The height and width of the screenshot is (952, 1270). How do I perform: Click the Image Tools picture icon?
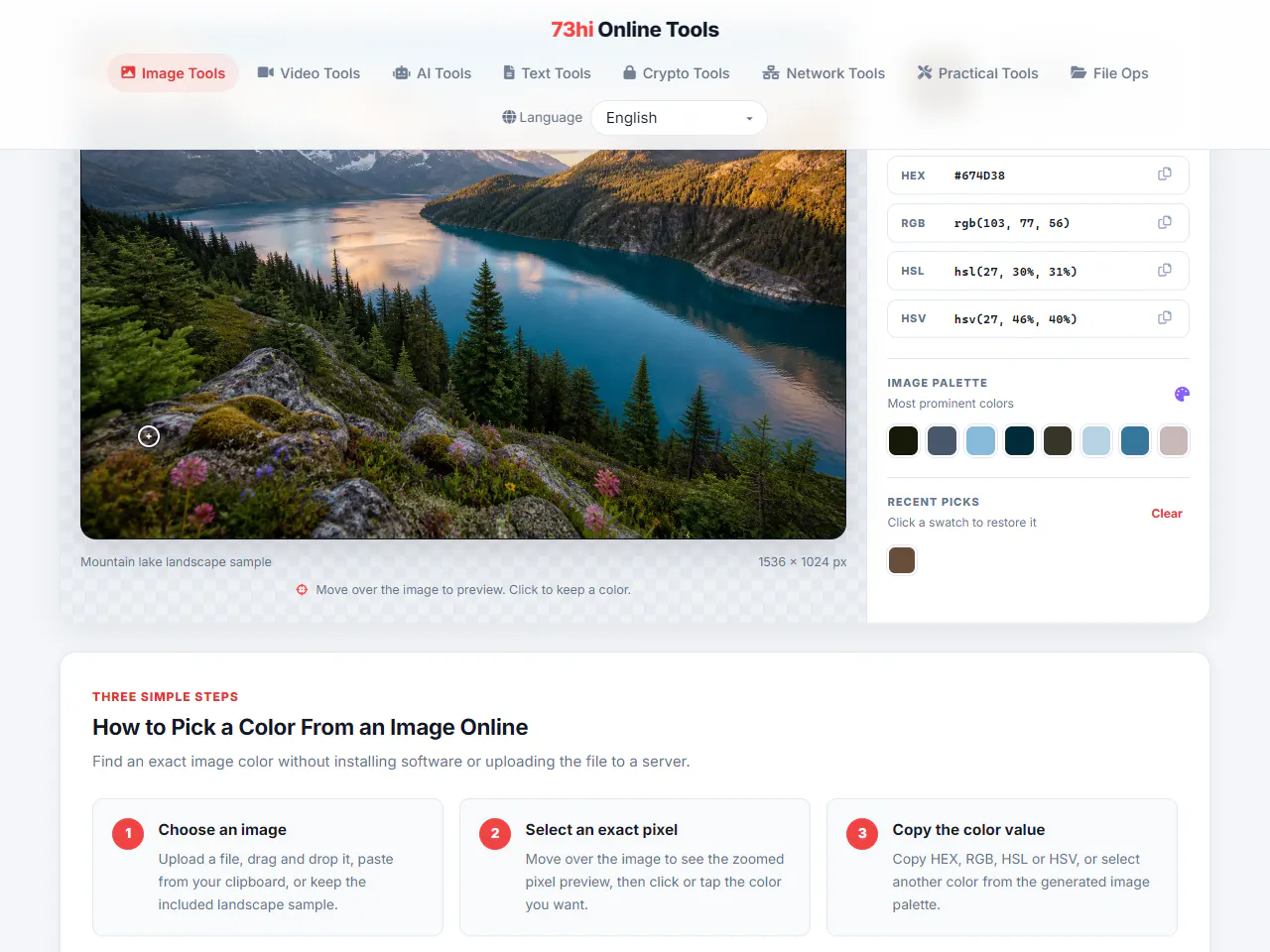(x=128, y=72)
